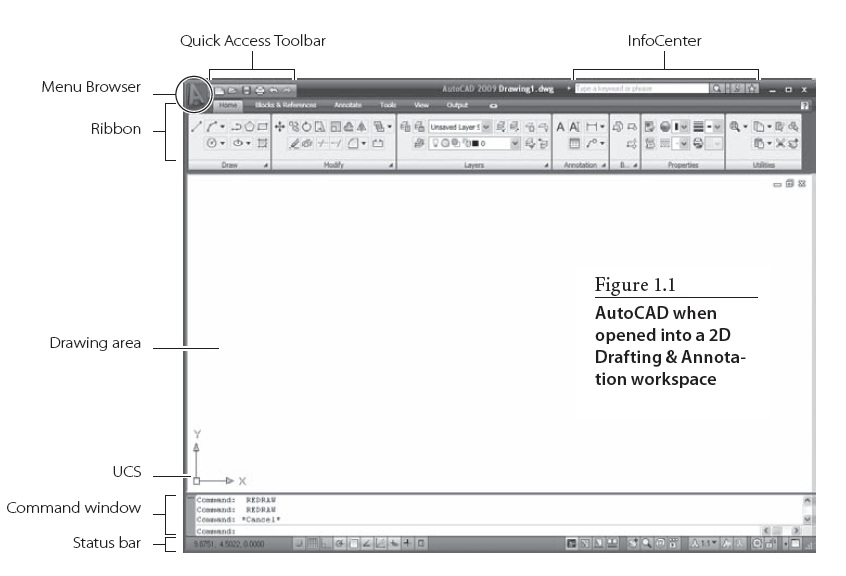Click the Print icon in Quick Access Toolbar

[259, 90]
